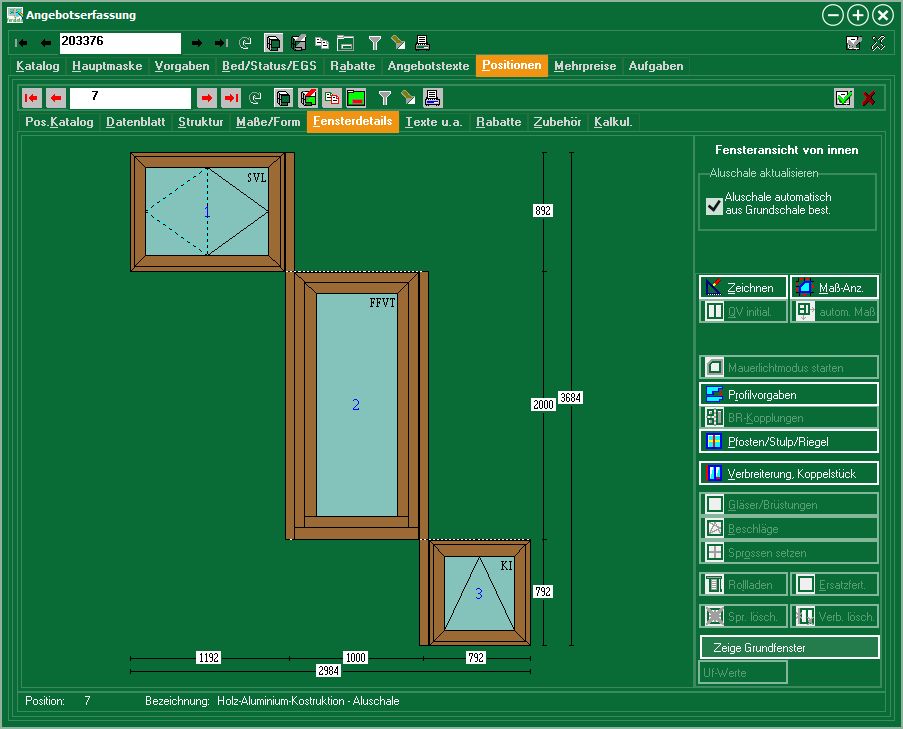903x729 pixels.
Task: Select the Kalkul. sub-tab
Action: [613, 122]
